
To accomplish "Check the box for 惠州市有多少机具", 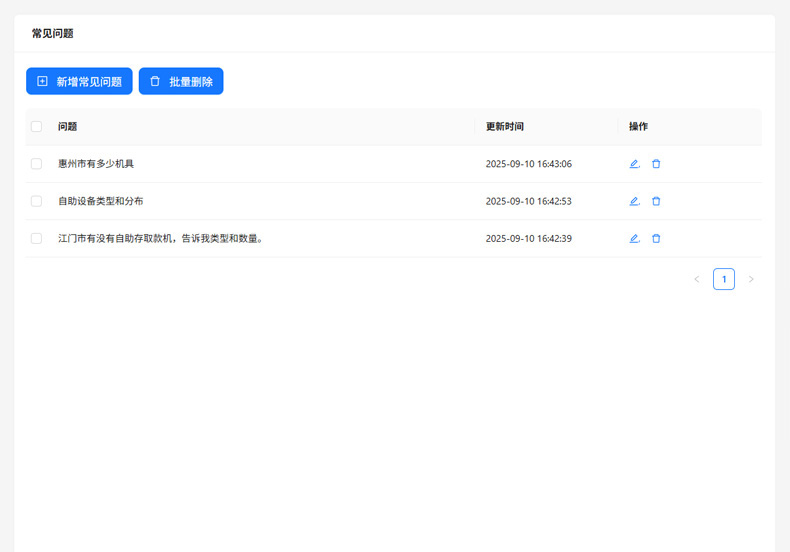I will [37, 164].
